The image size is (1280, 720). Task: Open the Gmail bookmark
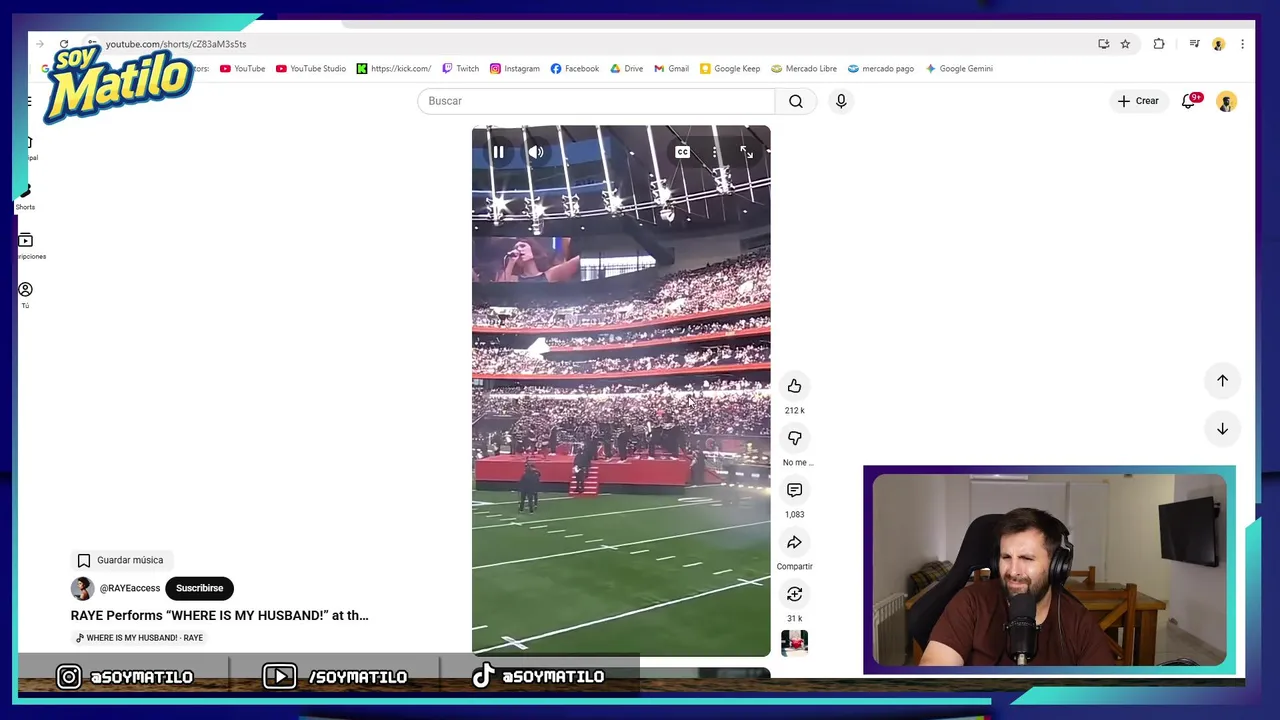672,69
